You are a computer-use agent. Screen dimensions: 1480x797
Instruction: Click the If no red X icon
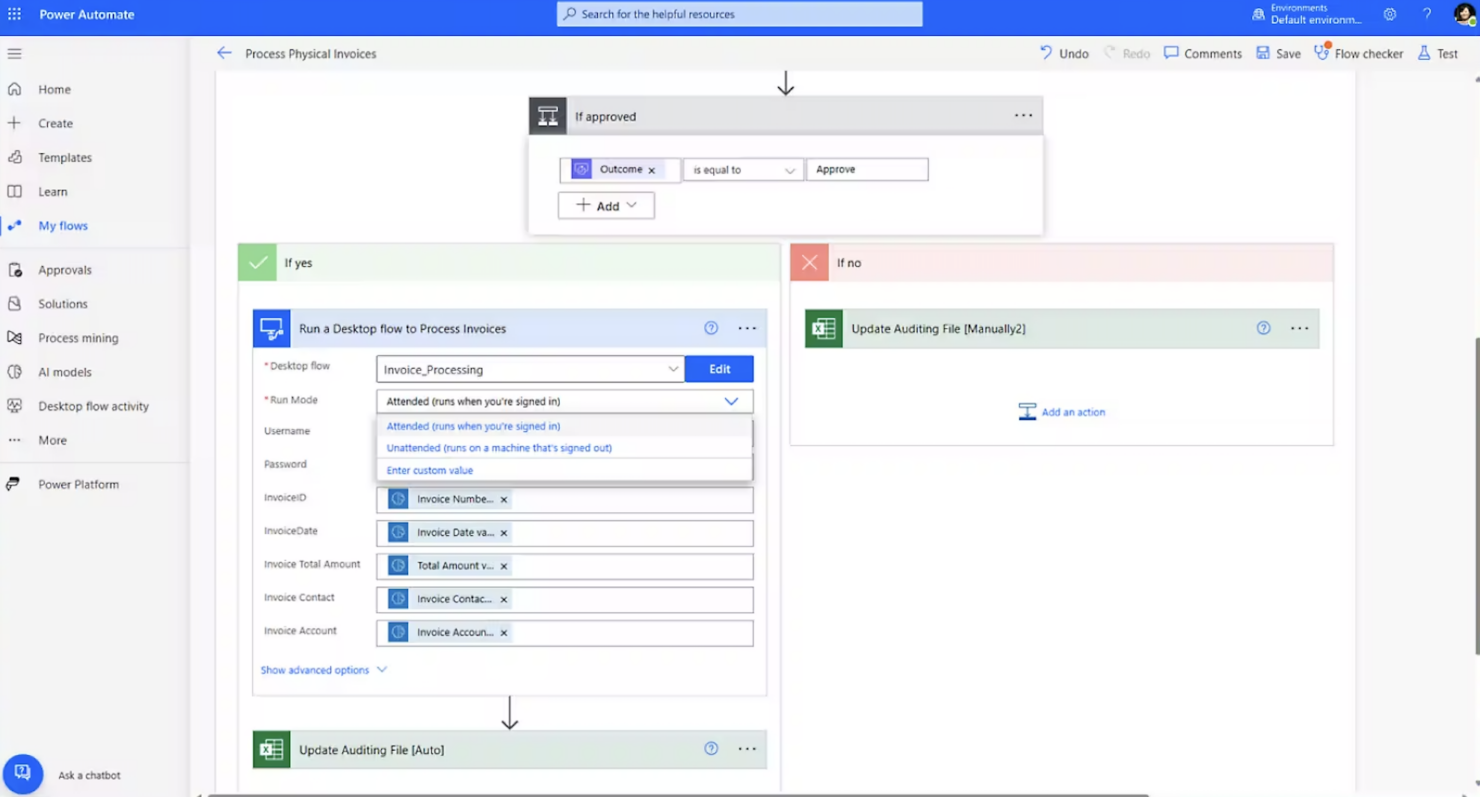[x=810, y=263]
